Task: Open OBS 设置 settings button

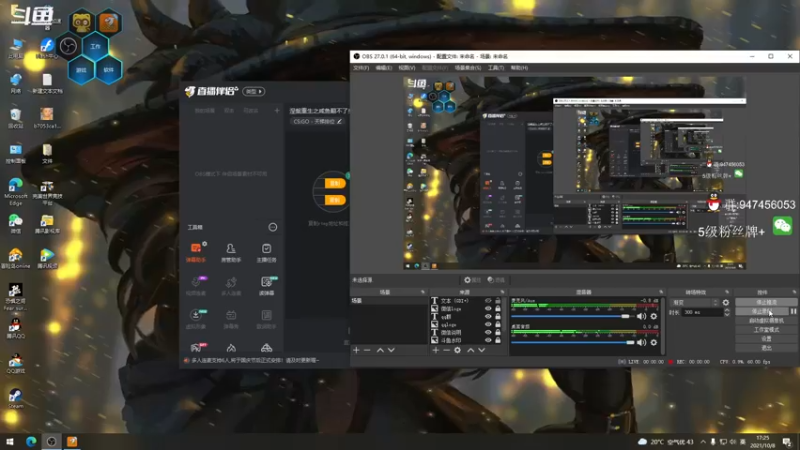Action: pos(766,339)
